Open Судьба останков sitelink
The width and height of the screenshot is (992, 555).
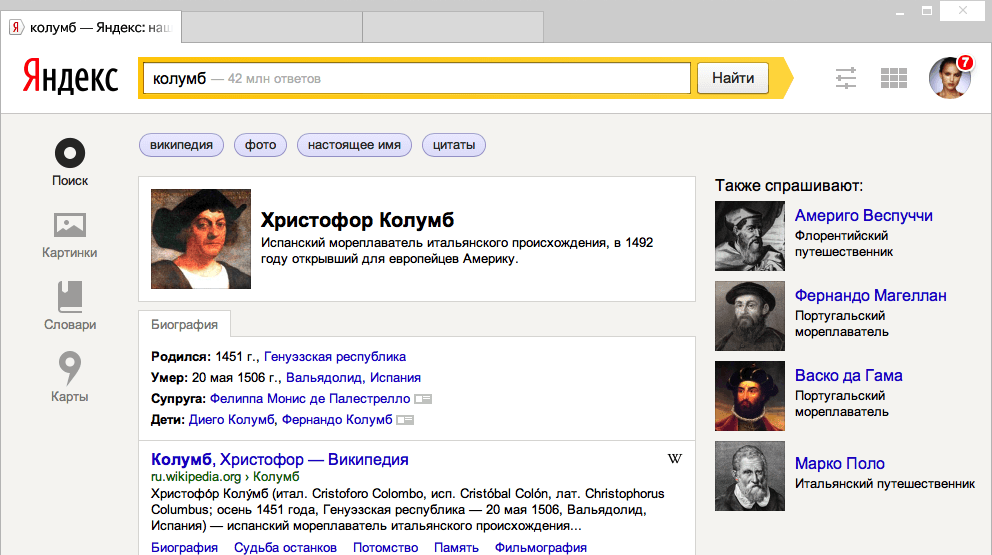click(x=285, y=547)
